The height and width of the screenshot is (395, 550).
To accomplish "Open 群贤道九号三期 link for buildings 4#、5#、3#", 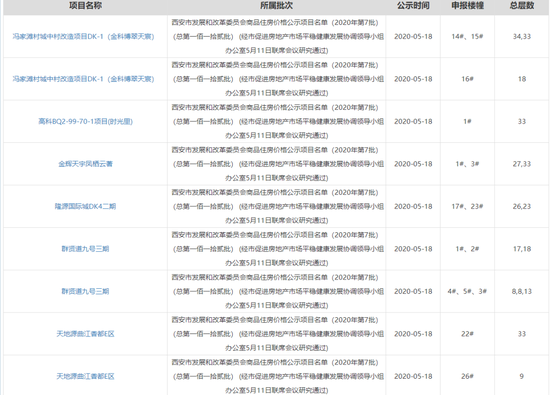I will pos(86,291).
